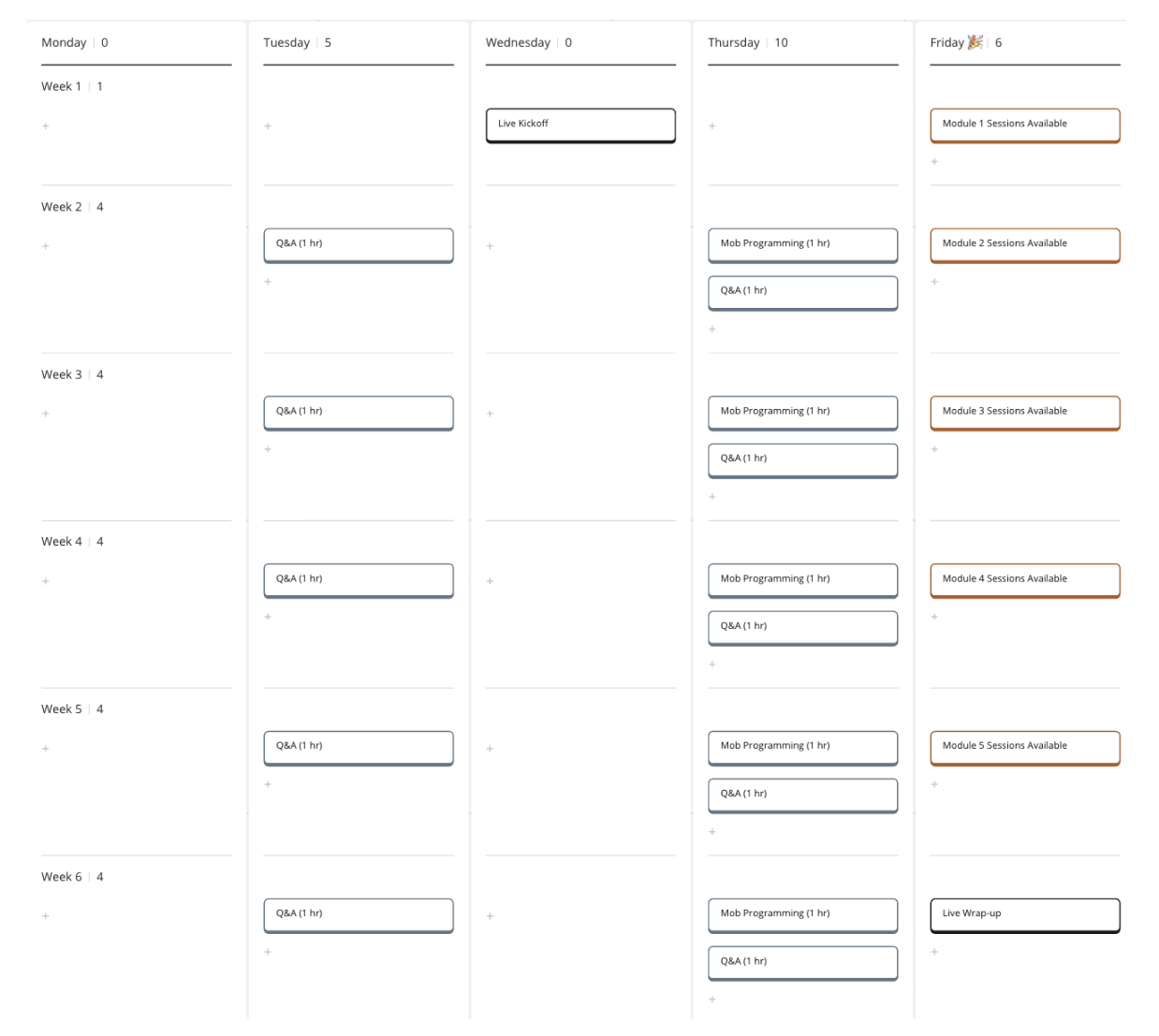This screenshot has height=1036, width=1159.
Task: Add a card to Thursday Week 1
Action: pos(712,125)
